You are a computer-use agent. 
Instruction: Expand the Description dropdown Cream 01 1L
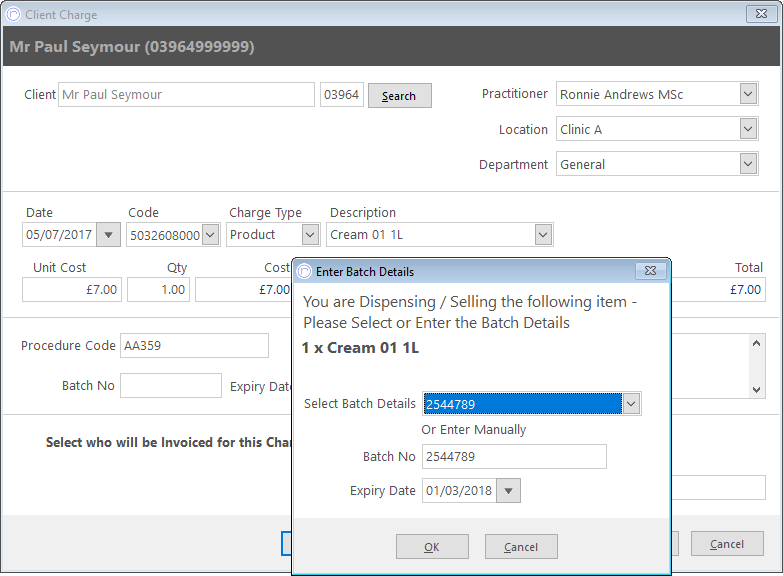[543, 235]
